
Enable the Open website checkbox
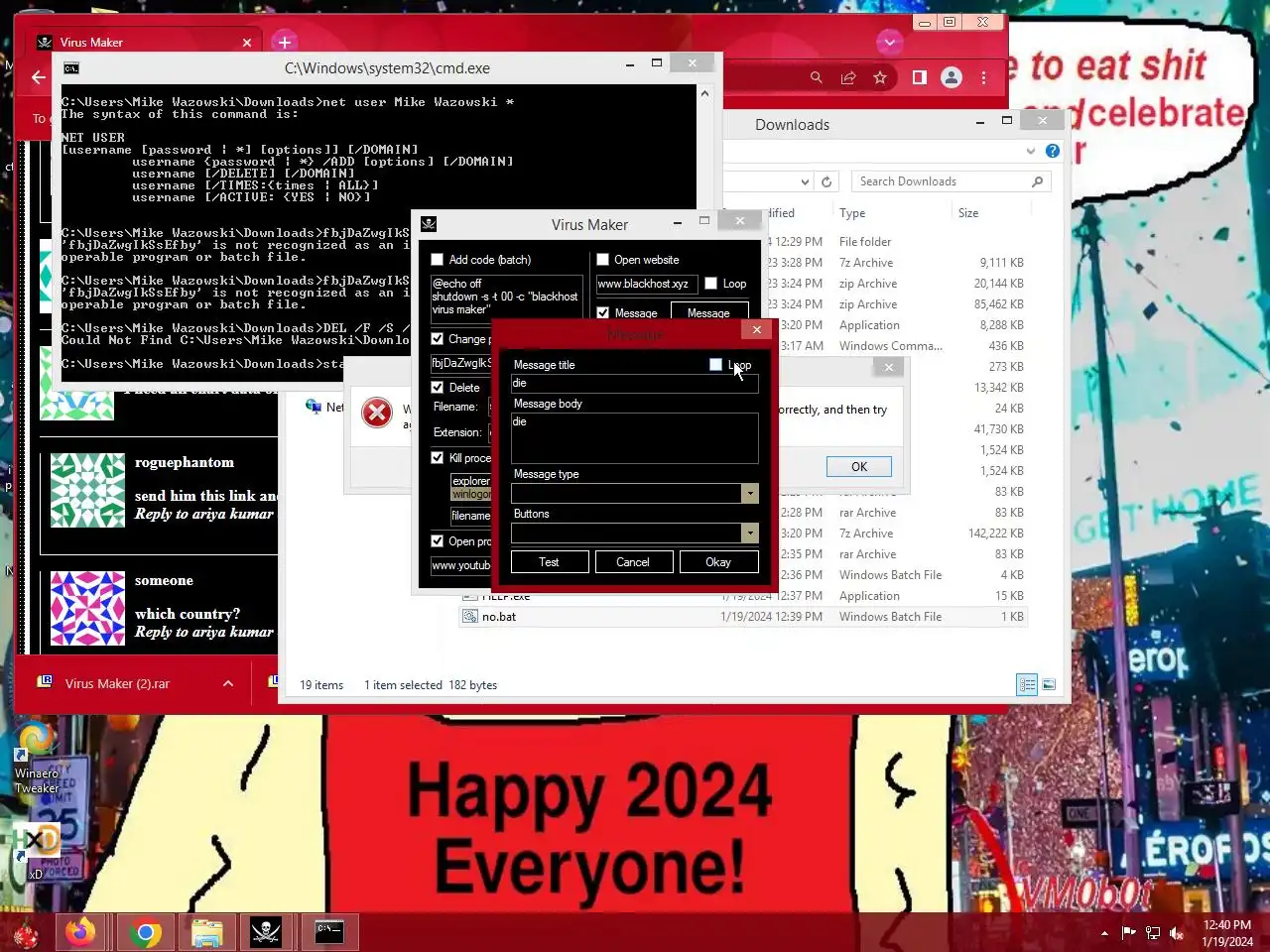(602, 259)
